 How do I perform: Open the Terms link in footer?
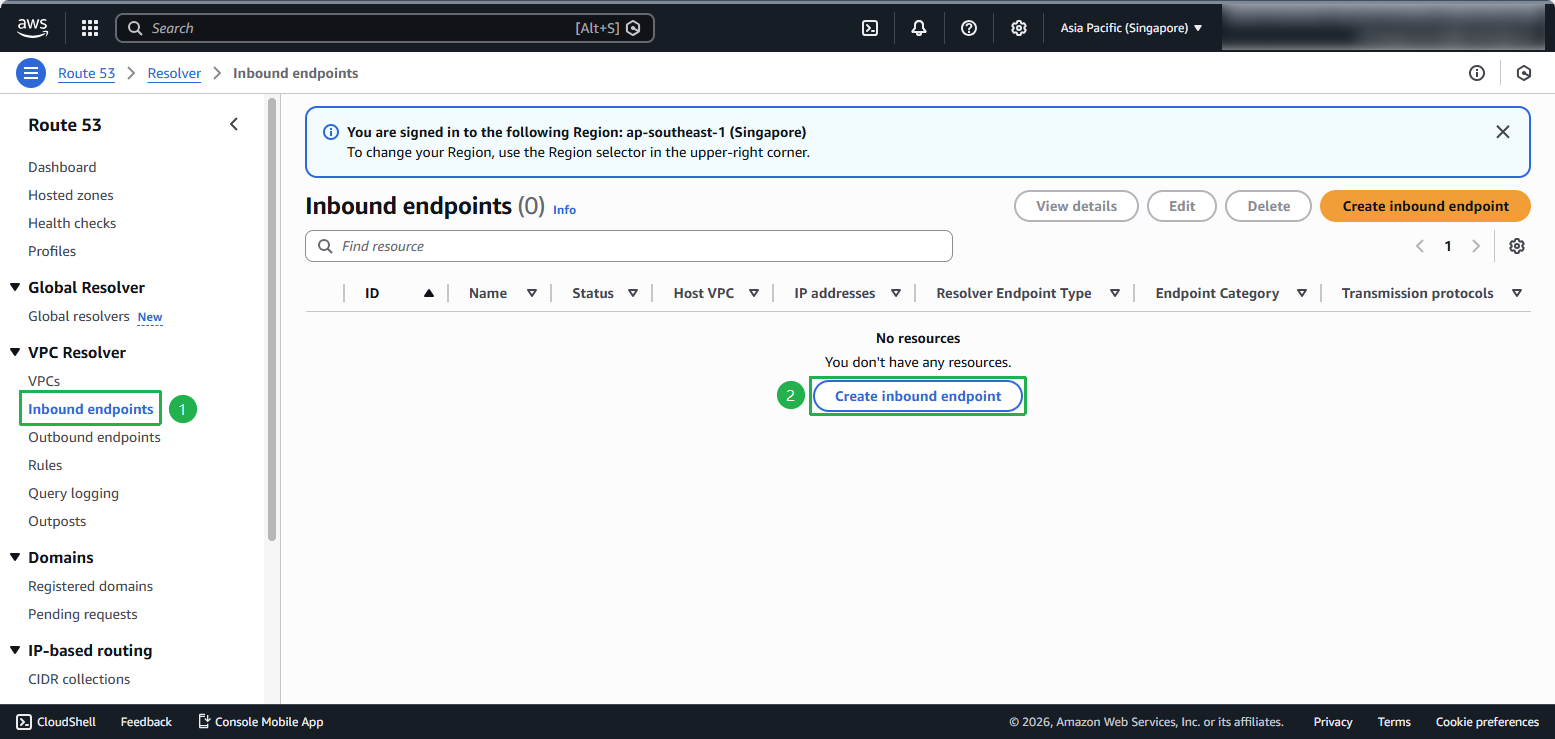1394,722
